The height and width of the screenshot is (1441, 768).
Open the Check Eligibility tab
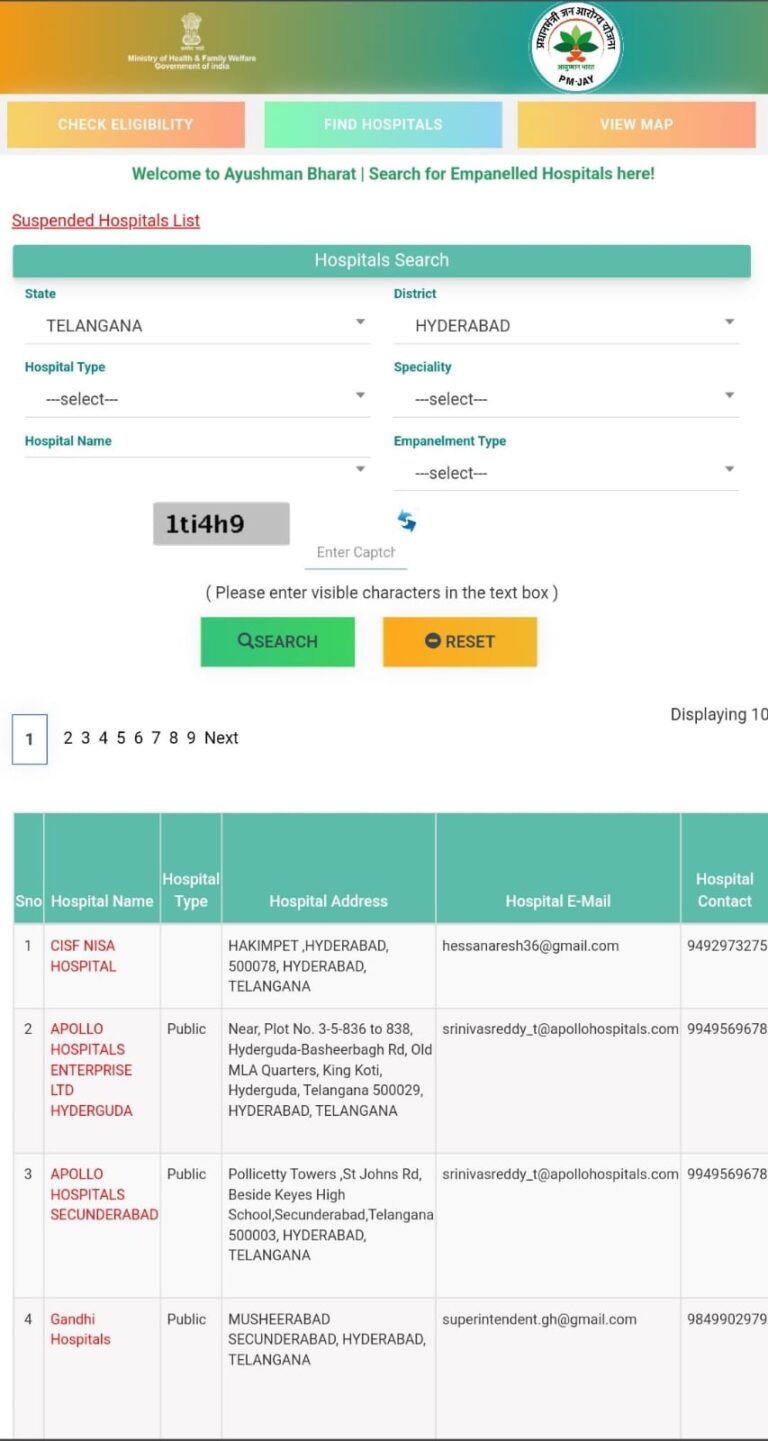[126, 125]
